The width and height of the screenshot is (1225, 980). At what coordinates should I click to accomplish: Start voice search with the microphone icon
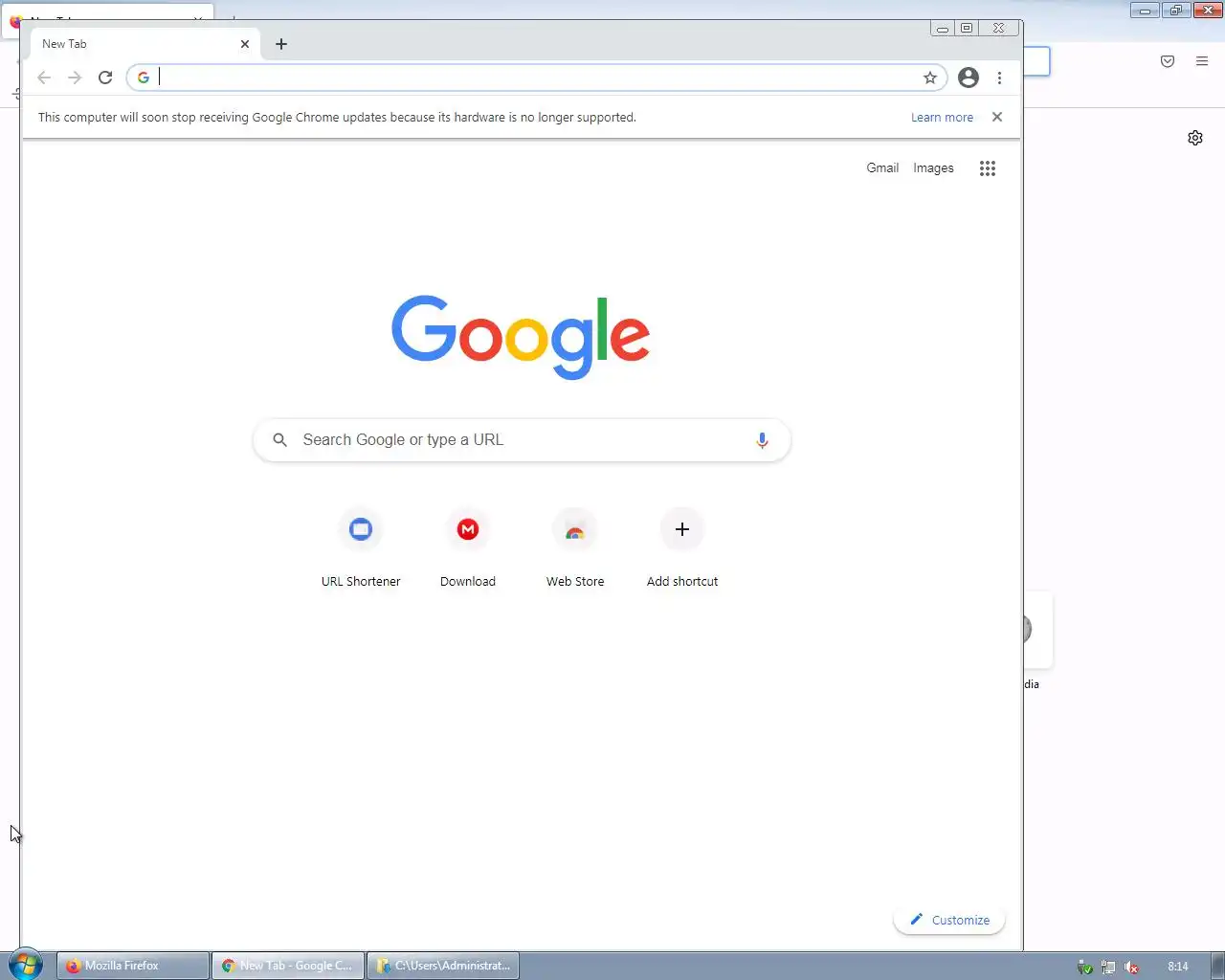coord(762,440)
